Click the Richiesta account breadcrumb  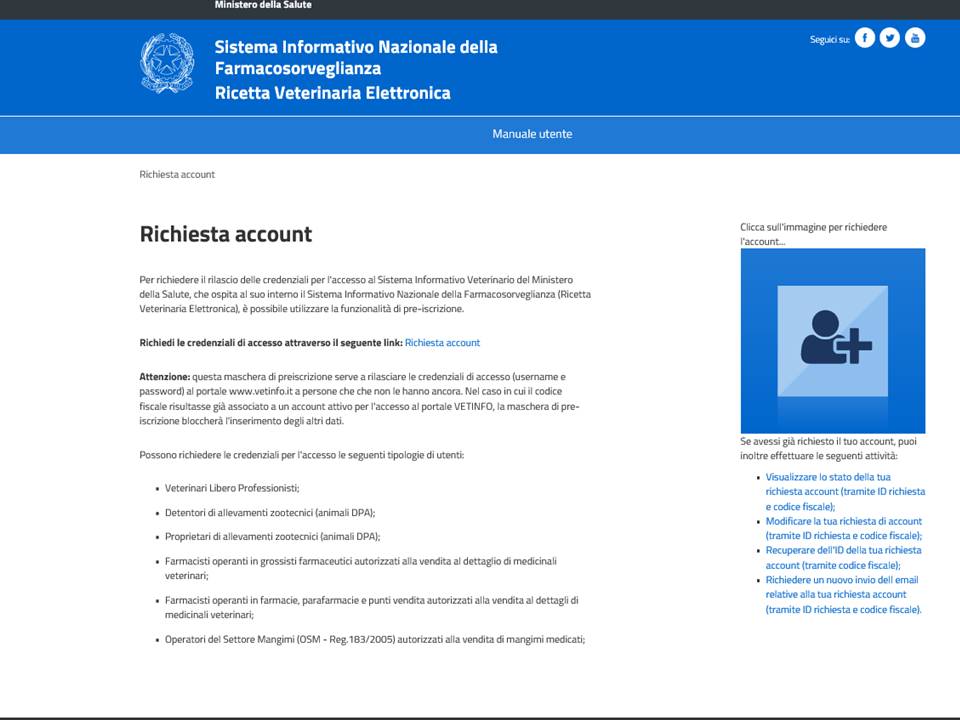177,174
